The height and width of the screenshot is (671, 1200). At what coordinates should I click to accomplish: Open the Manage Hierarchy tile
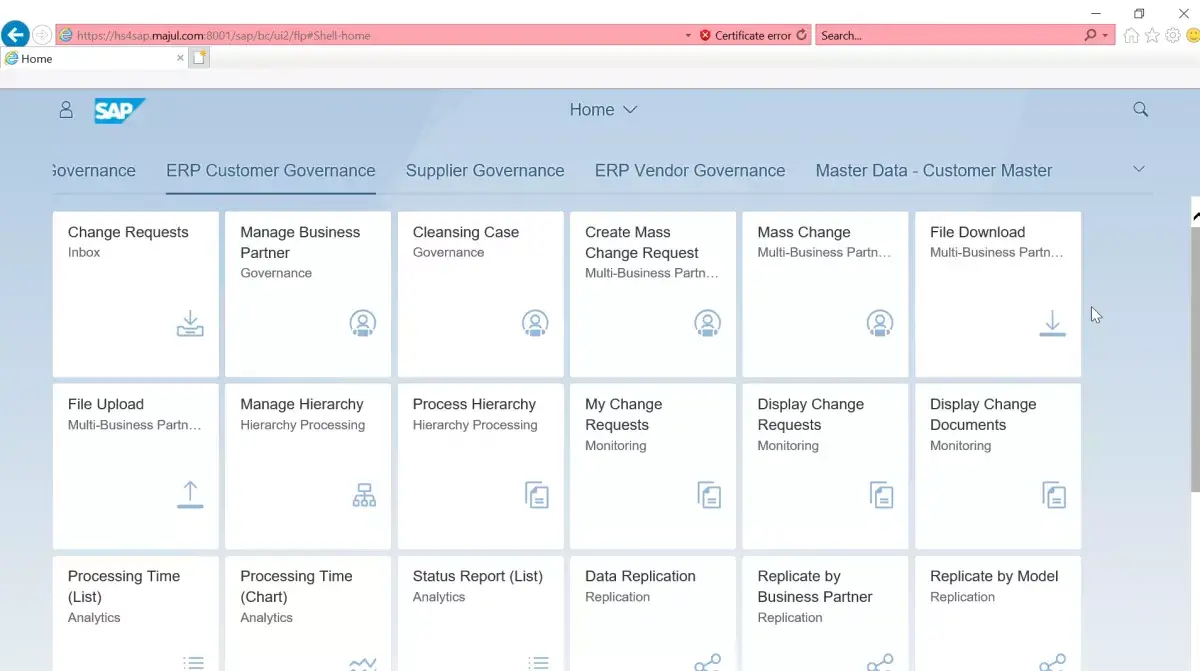(x=308, y=466)
